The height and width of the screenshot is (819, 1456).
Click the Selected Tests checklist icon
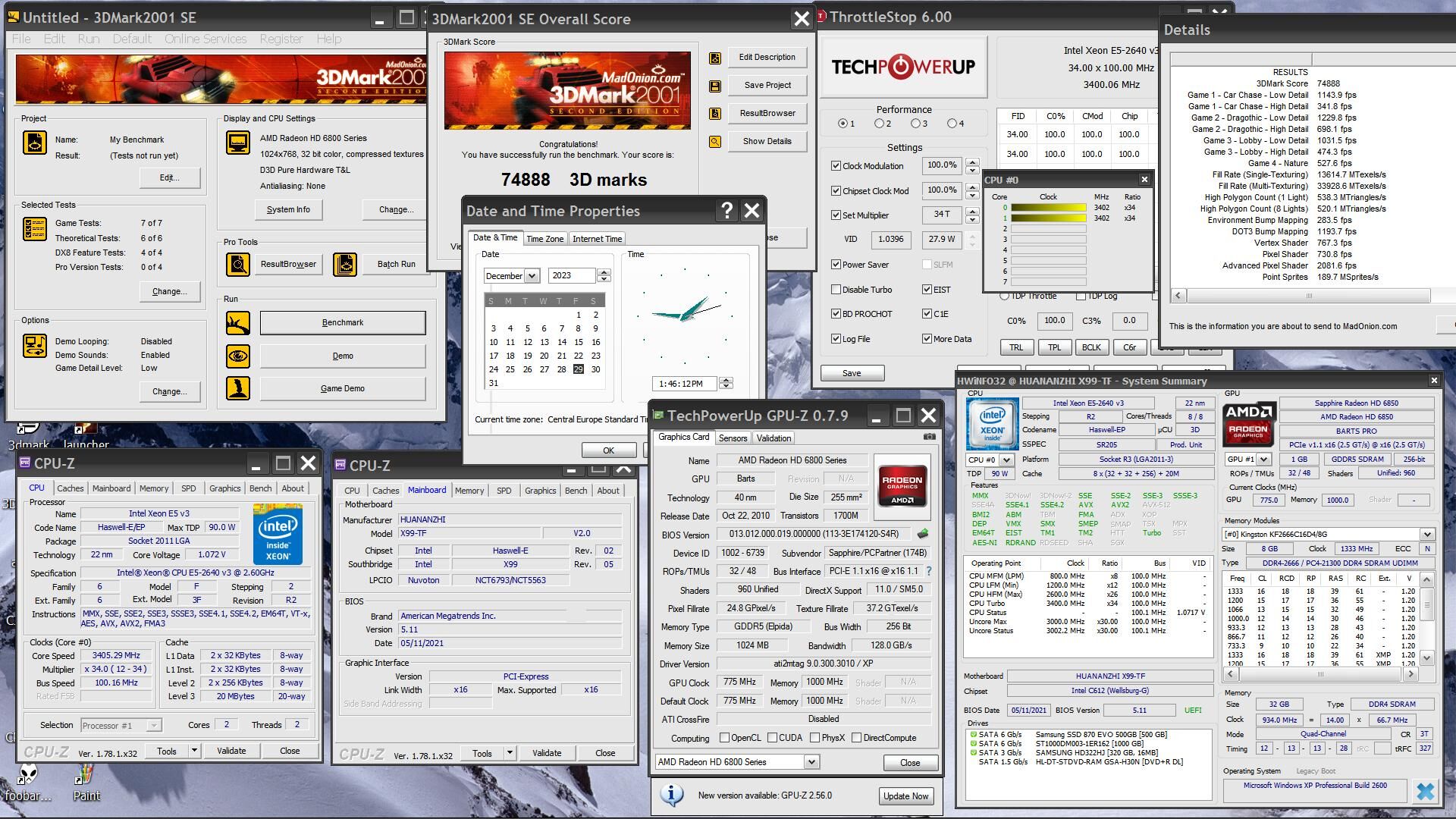(35, 229)
